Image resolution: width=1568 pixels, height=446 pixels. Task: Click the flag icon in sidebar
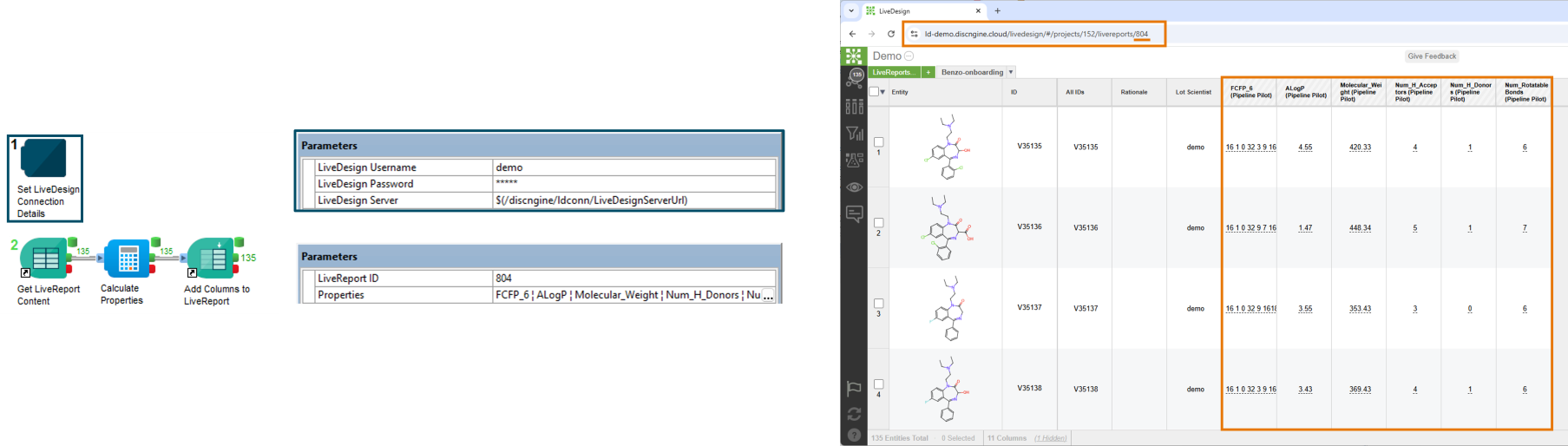854,388
